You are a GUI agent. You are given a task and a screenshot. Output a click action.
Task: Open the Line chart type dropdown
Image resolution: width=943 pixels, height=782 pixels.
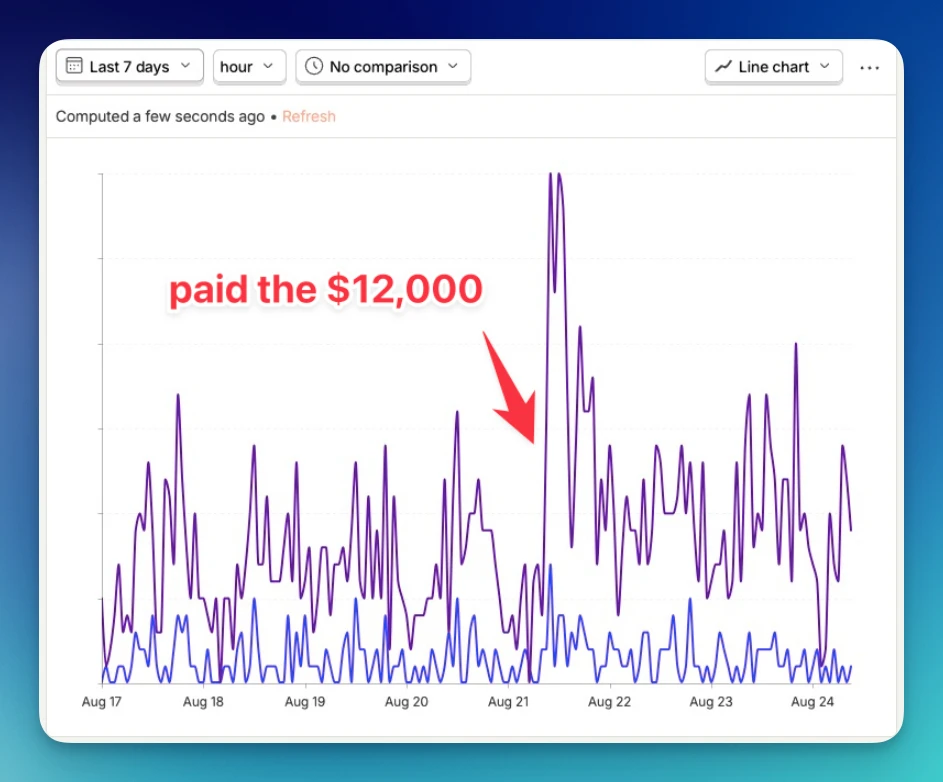tap(773, 66)
